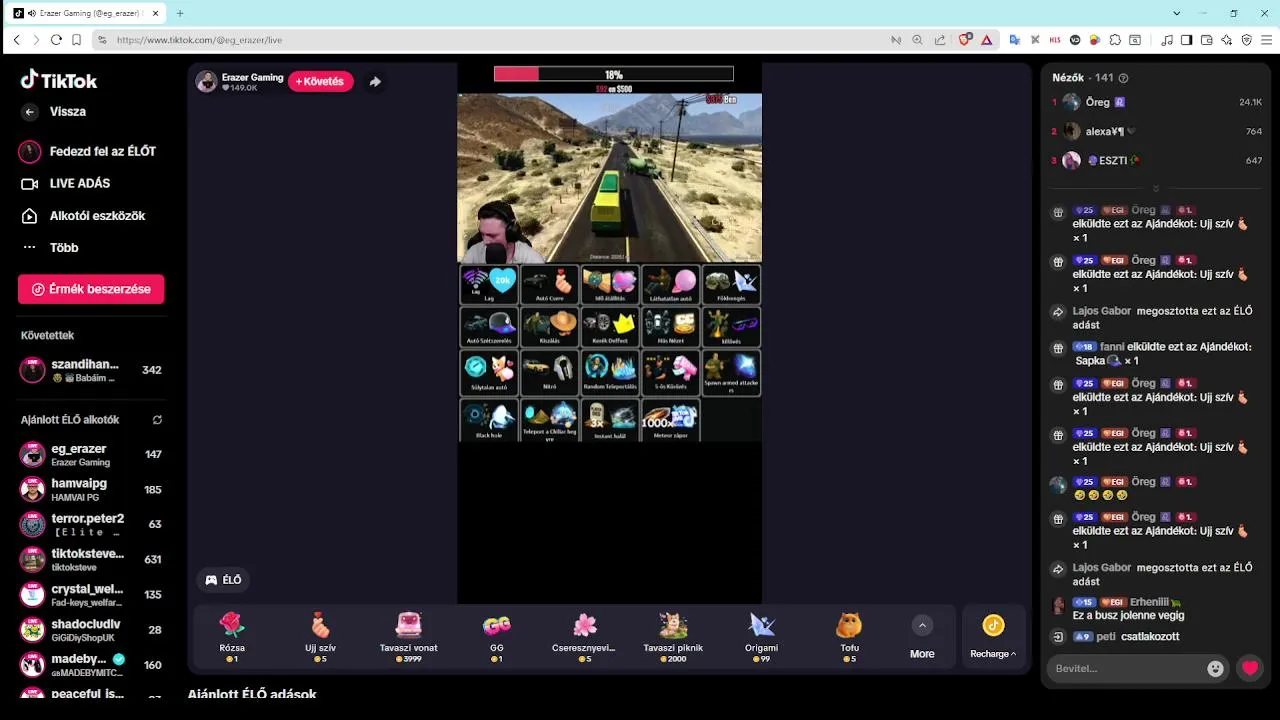Send an Ujj szív gift
Image resolution: width=1280 pixels, height=720 pixels.
(320, 636)
